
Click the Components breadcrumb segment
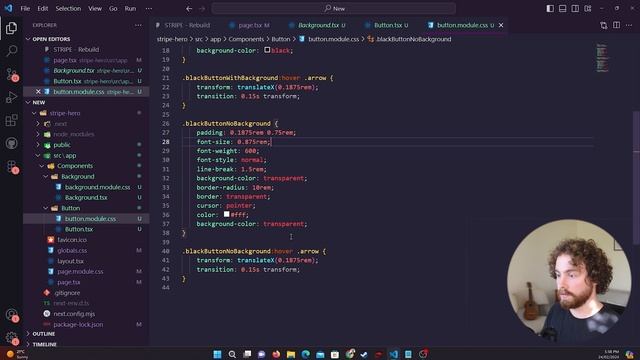point(246,39)
